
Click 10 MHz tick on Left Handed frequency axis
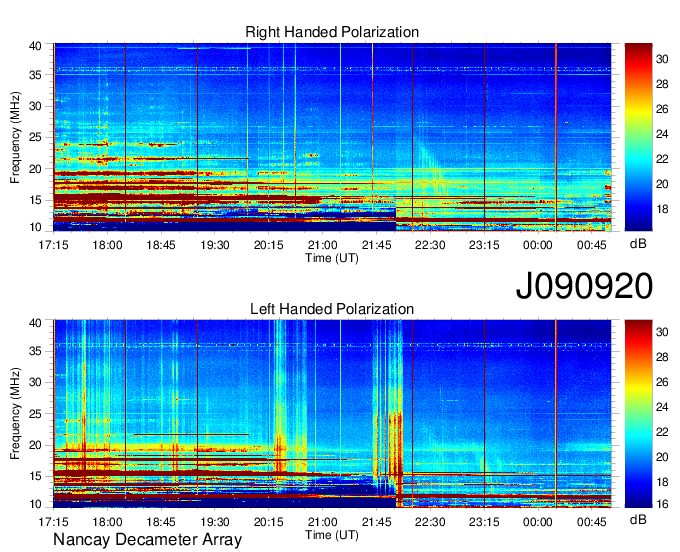coord(35,504)
